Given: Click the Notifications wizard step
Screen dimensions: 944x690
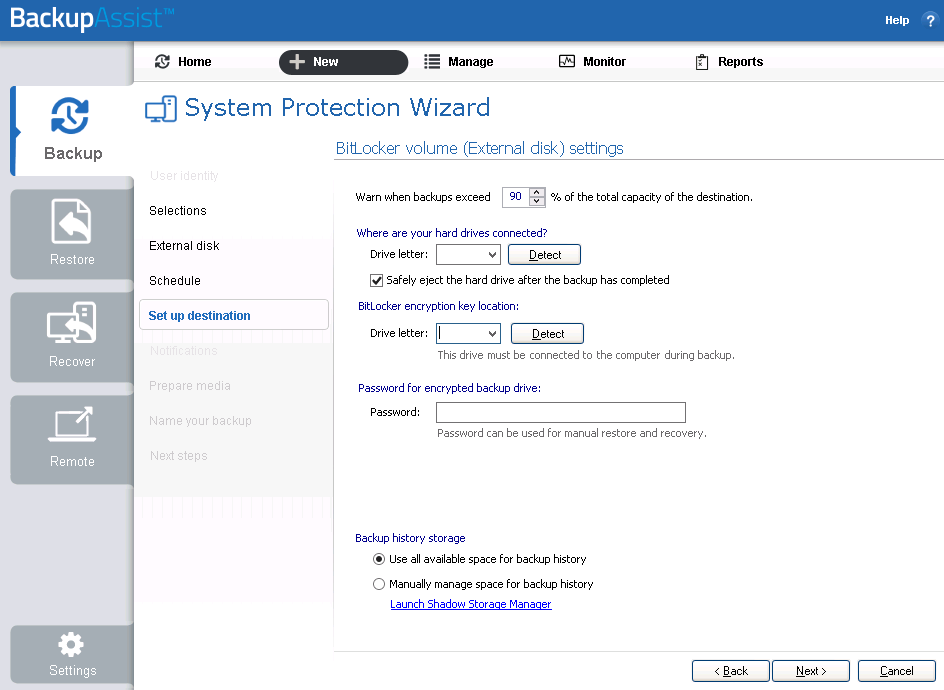Looking at the screenshot, I should [x=184, y=350].
